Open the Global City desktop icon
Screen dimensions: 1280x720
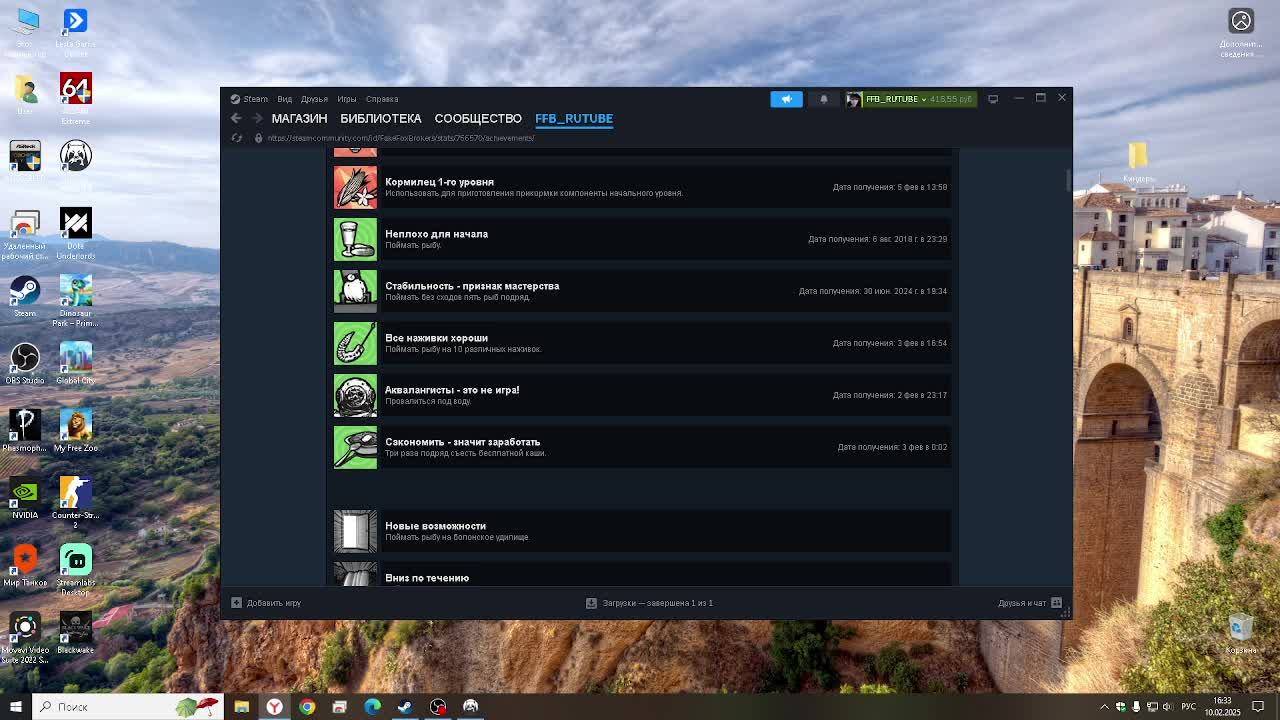[76, 364]
